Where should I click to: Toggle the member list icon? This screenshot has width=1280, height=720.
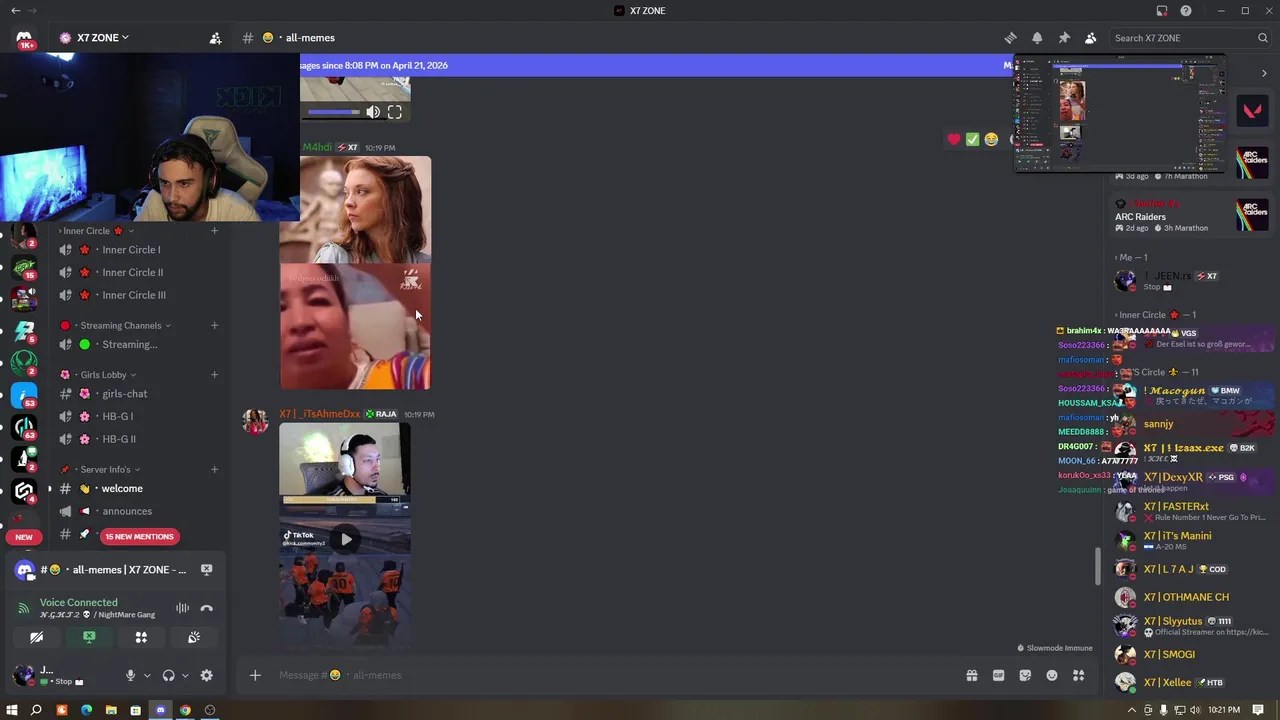click(x=1090, y=38)
